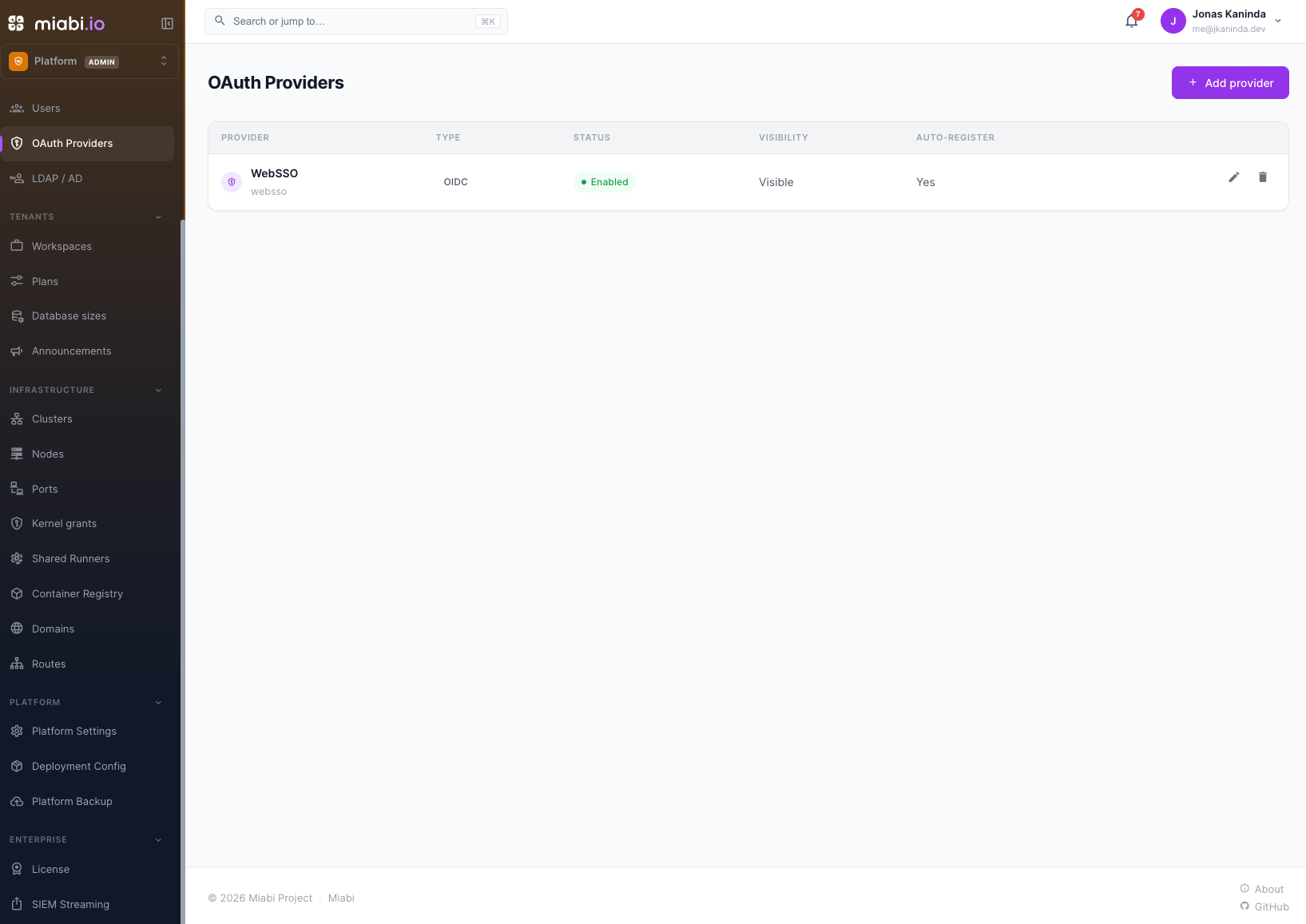Click the Shared Runners gear icon
The width and height of the screenshot is (1306, 924).
[x=17, y=559]
